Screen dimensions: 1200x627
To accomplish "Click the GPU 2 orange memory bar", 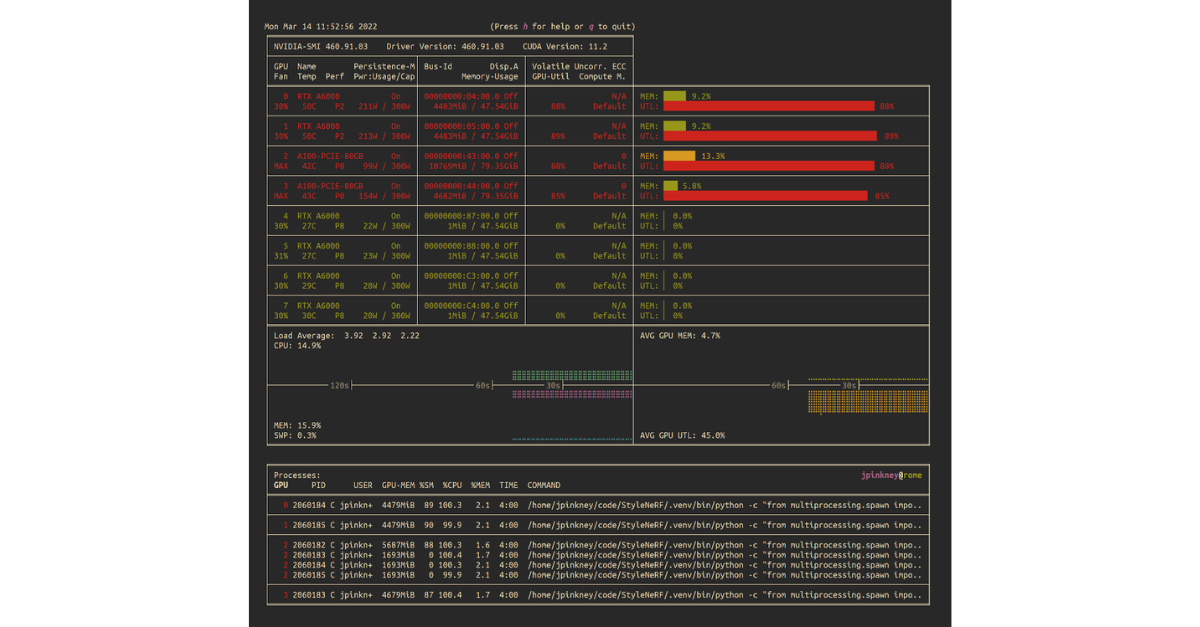I will tap(679, 156).
